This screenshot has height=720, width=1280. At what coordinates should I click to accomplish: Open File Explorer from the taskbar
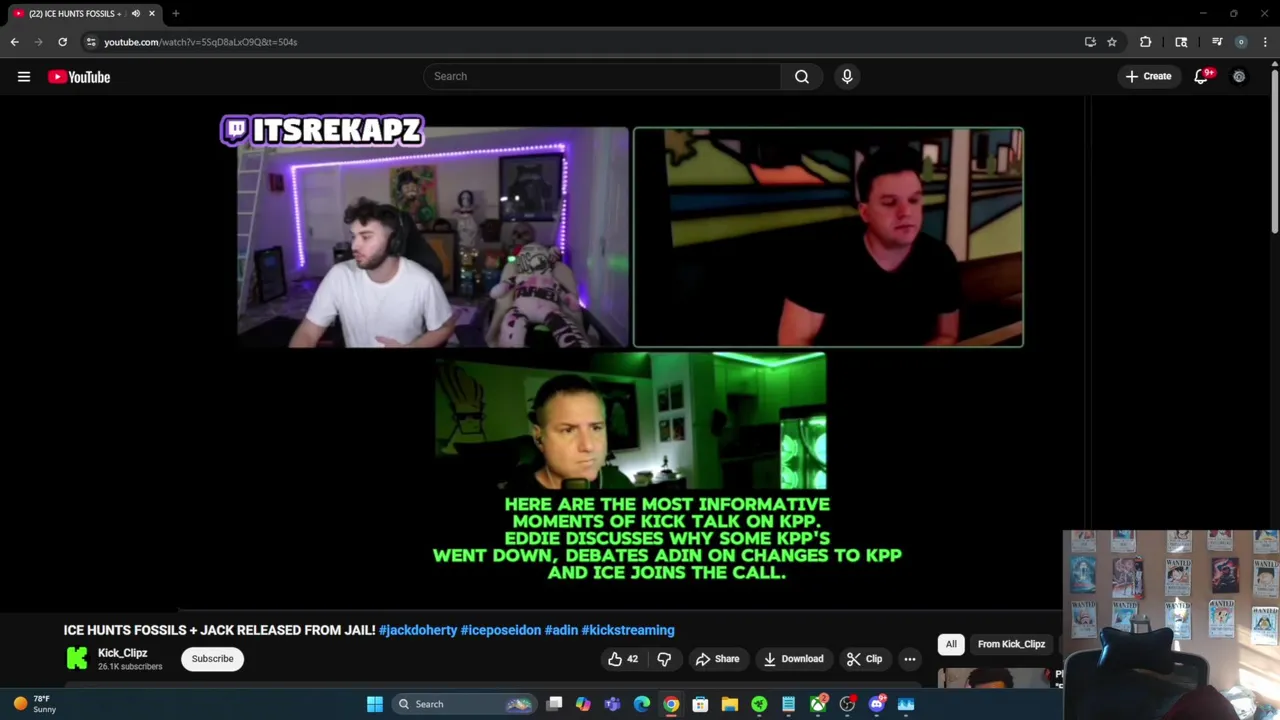730,704
